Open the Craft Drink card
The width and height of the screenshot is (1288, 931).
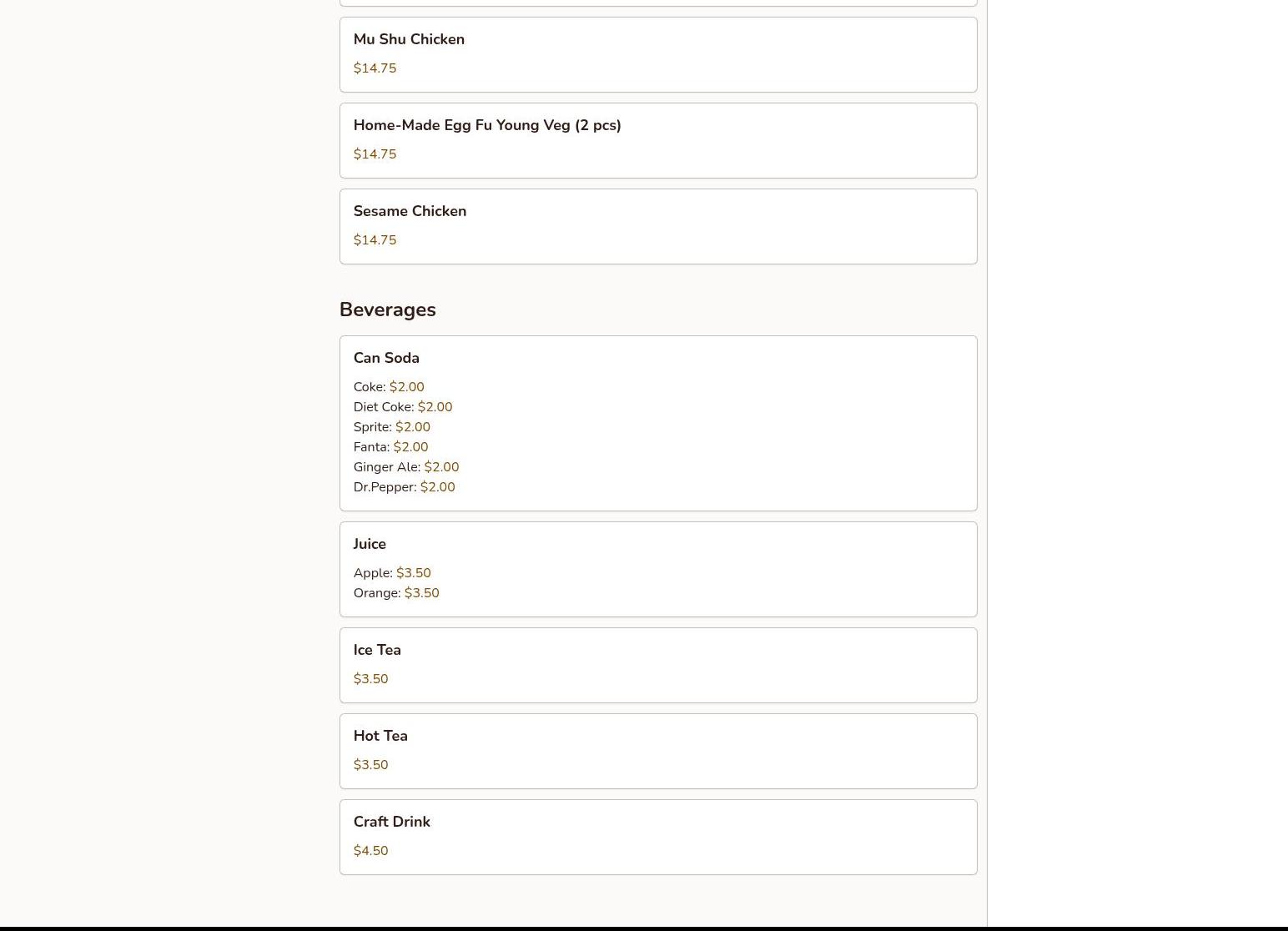[658, 837]
